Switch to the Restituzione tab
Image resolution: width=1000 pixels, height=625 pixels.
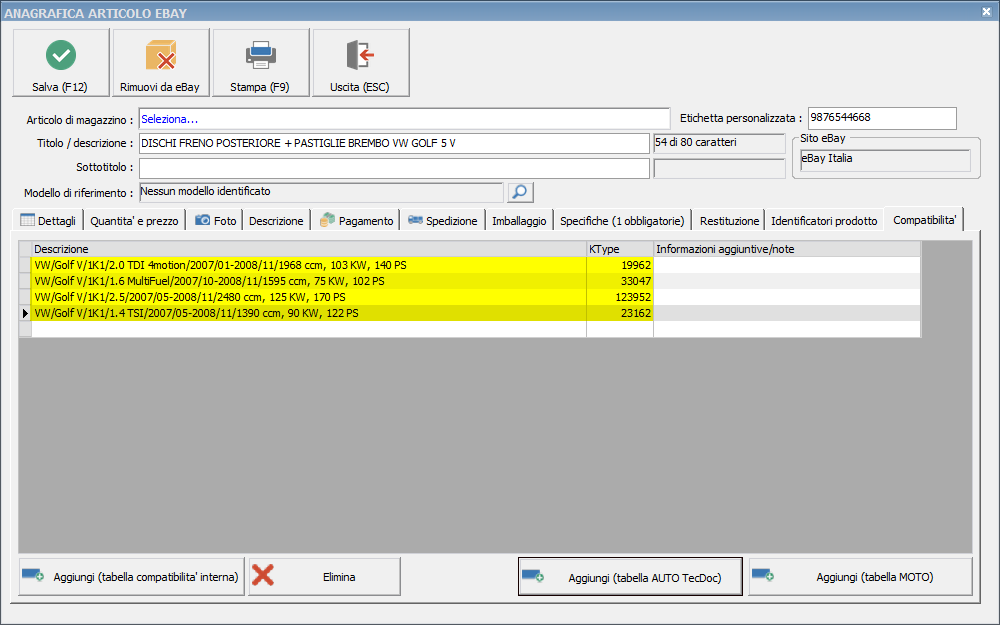click(x=729, y=221)
